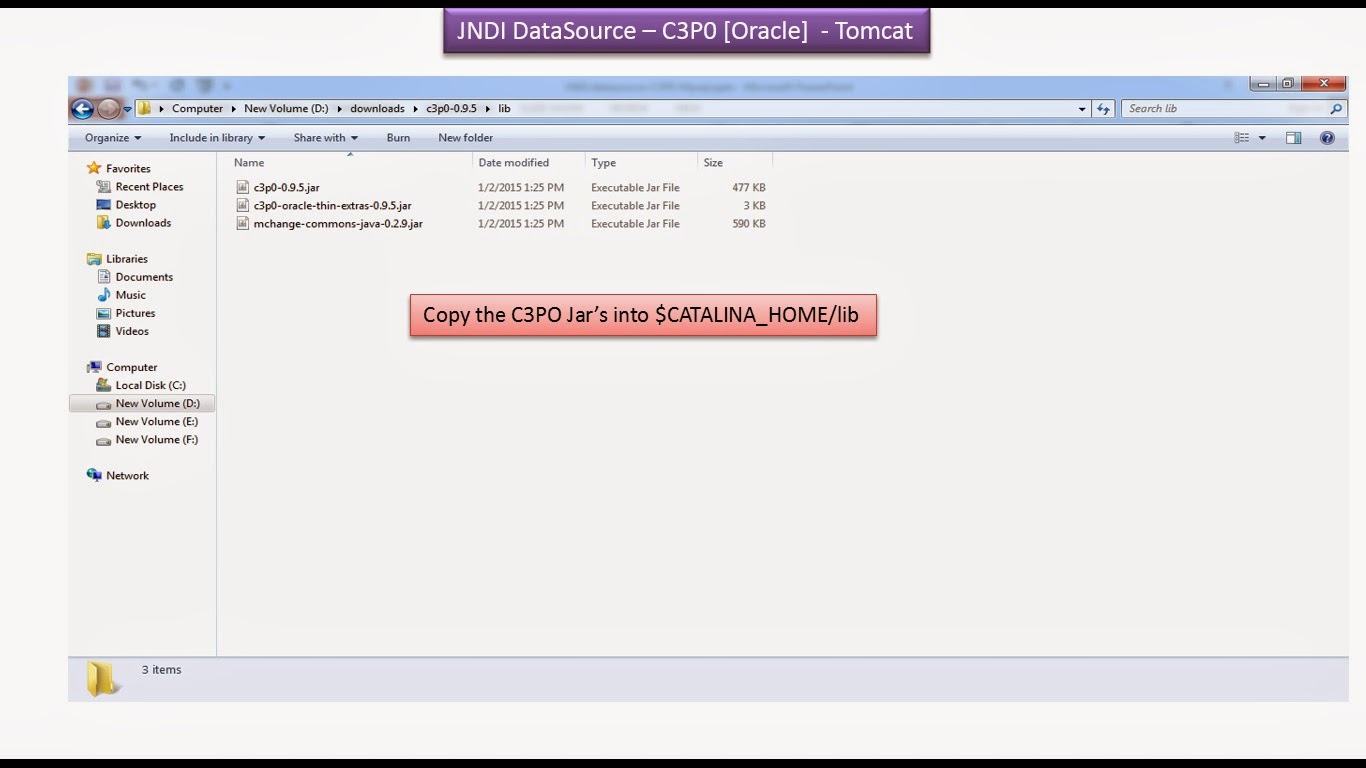The height and width of the screenshot is (768, 1366).
Task: Open Desktop in the sidebar
Action: (135, 205)
